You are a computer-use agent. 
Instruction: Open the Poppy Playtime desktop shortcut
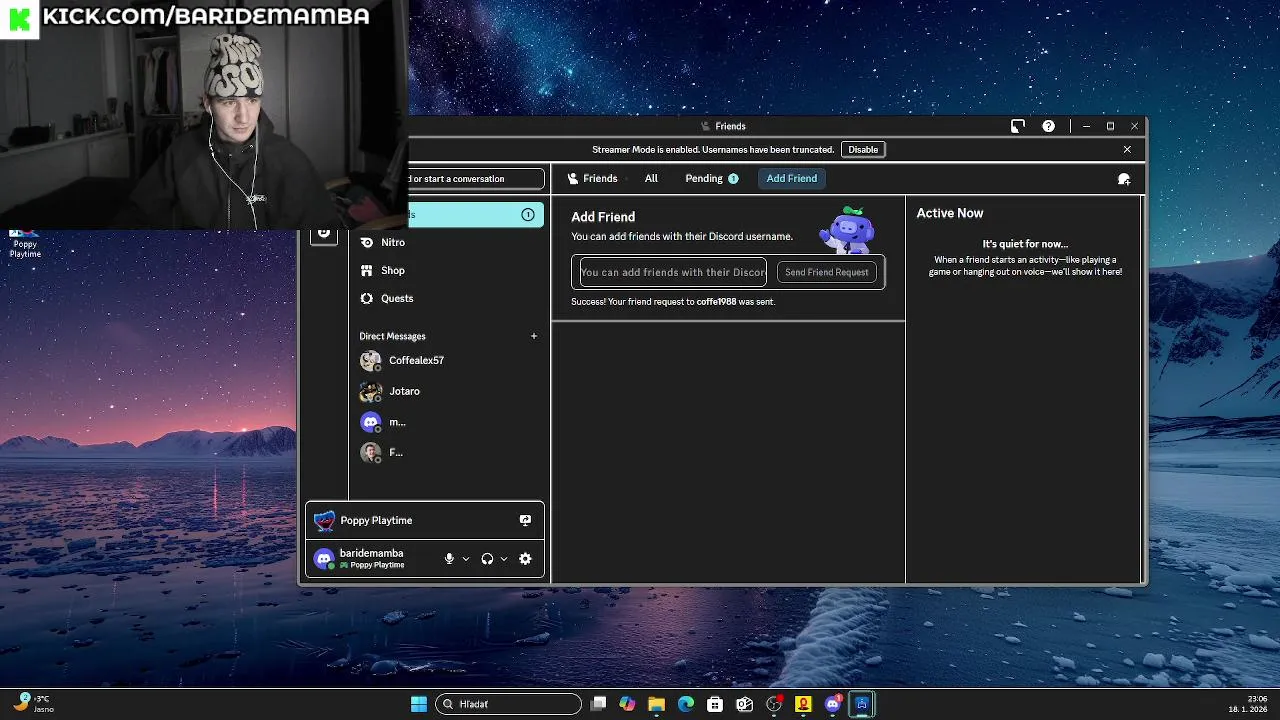pyautogui.click(x=25, y=244)
